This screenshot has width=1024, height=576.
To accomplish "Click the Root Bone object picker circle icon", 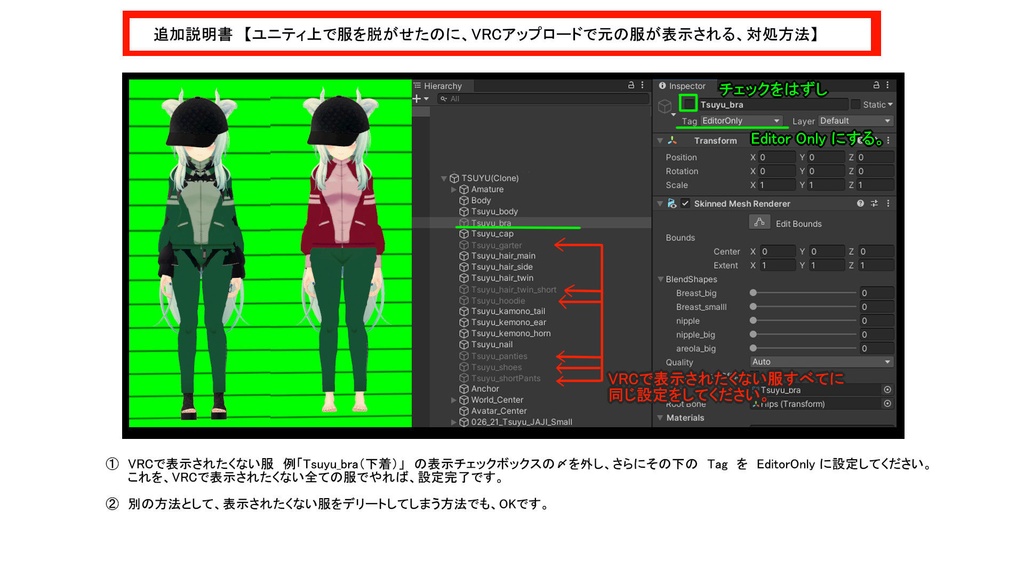I will 887,404.
